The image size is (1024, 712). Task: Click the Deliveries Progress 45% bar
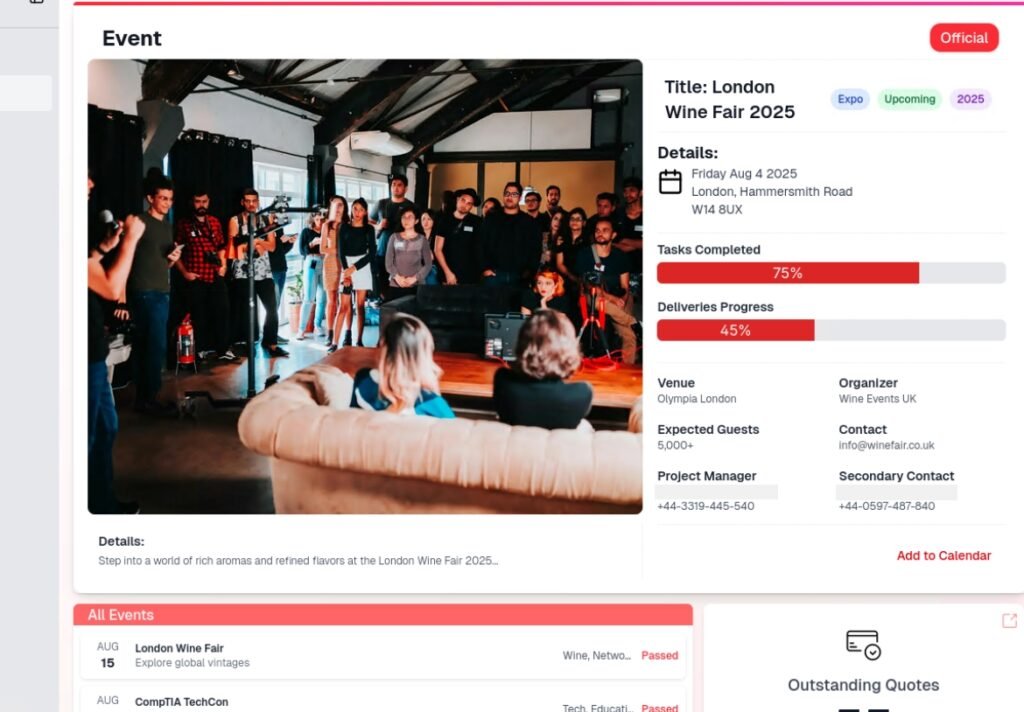(831, 331)
